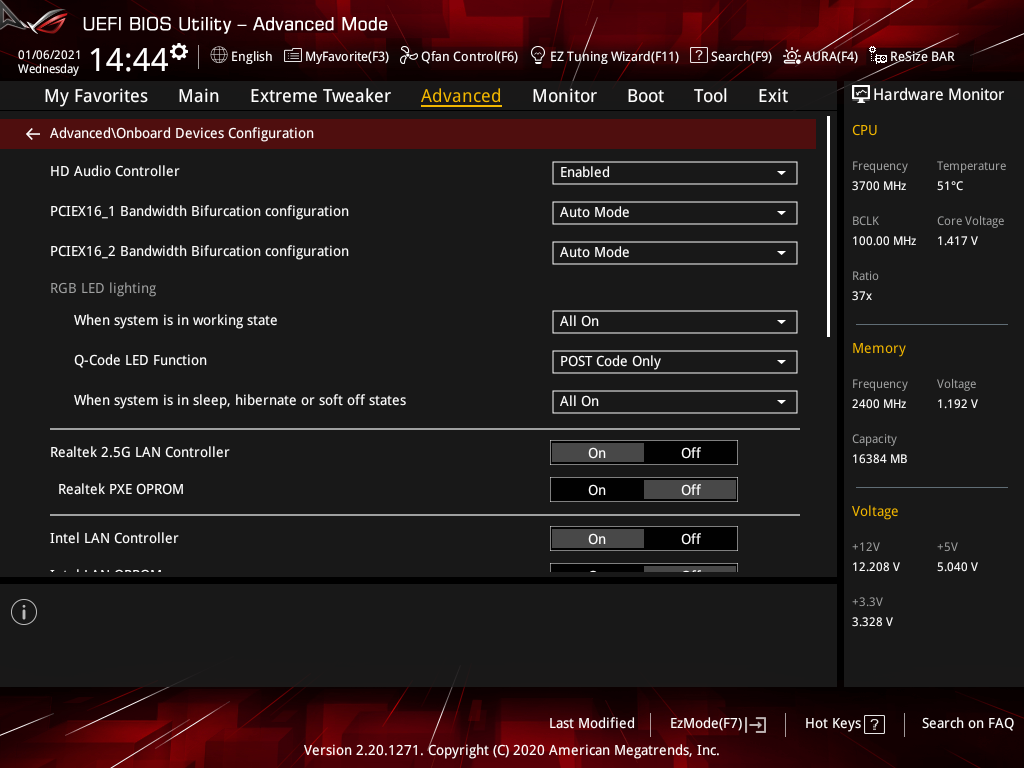Open the Monitor tab
Viewport: 1024px width, 768px height.
click(x=564, y=96)
